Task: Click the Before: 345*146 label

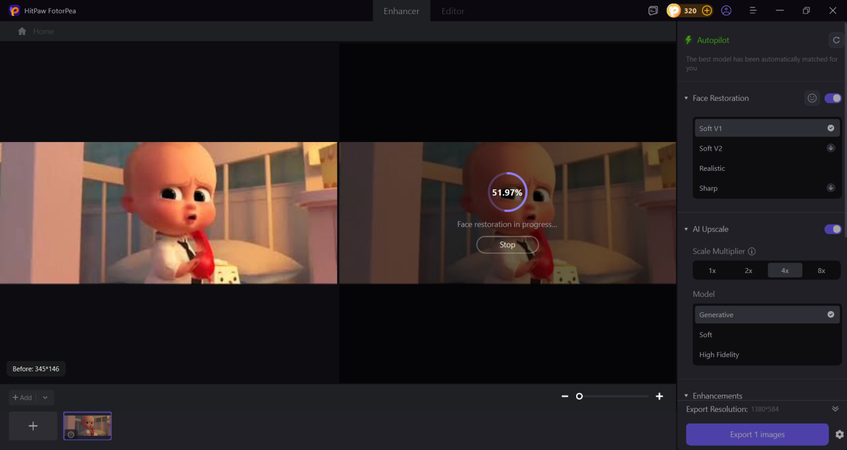Action: (x=36, y=369)
